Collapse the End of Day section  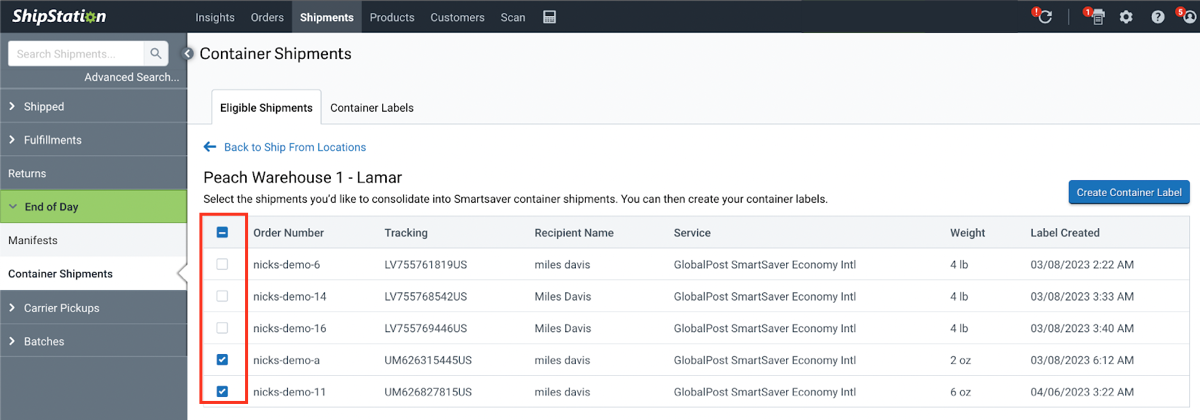[93, 207]
